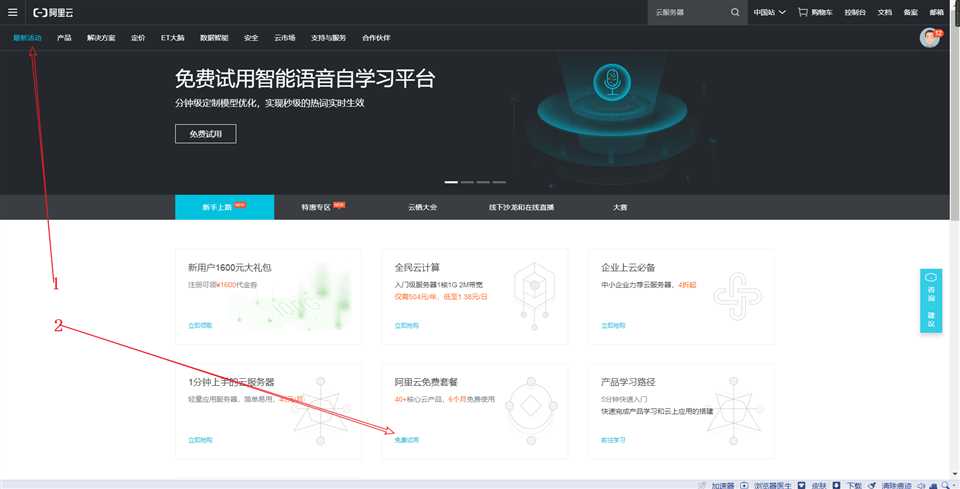The image size is (960, 489).
Task: Click the 1分钟上手的云服务器 card title
Action: (231, 382)
